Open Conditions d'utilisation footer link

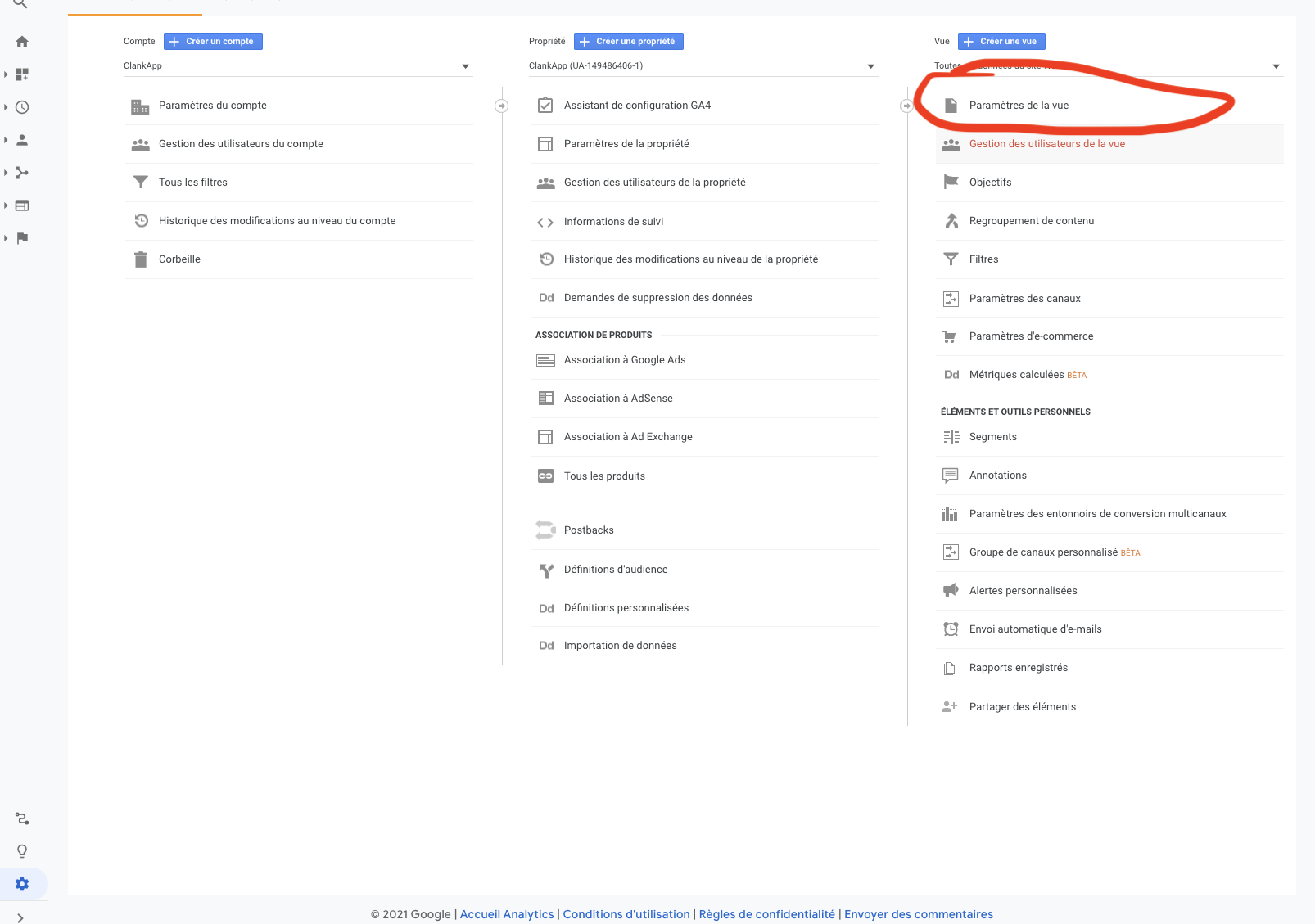click(x=626, y=914)
